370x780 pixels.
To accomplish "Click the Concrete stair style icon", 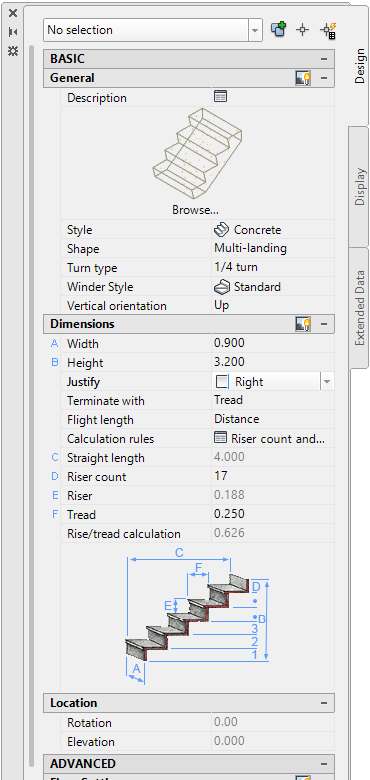I will tap(221, 230).
